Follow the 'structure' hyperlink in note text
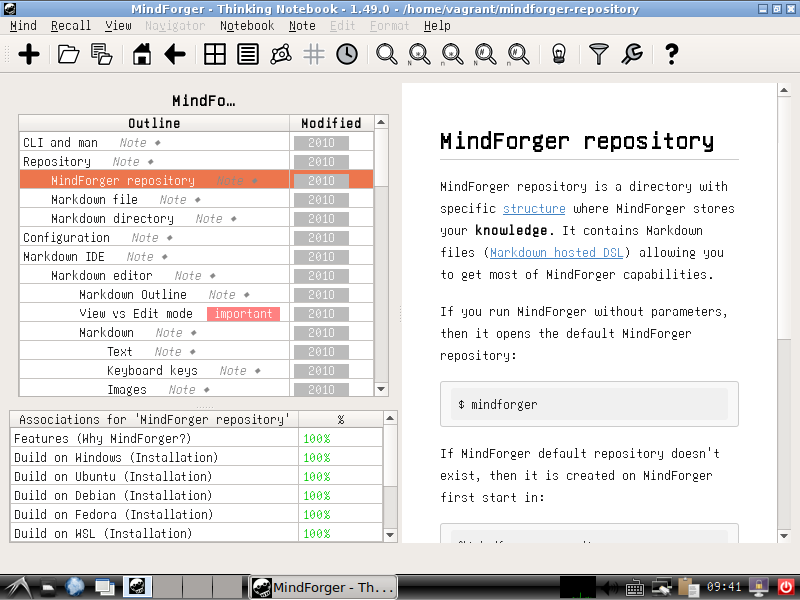This screenshot has width=800, height=600. (x=534, y=209)
